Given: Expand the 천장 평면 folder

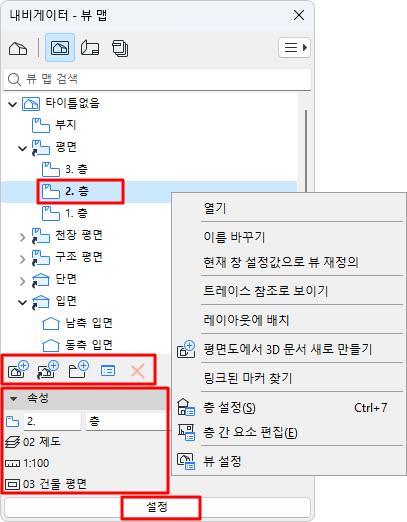Looking at the screenshot, I should (x=22, y=237).
